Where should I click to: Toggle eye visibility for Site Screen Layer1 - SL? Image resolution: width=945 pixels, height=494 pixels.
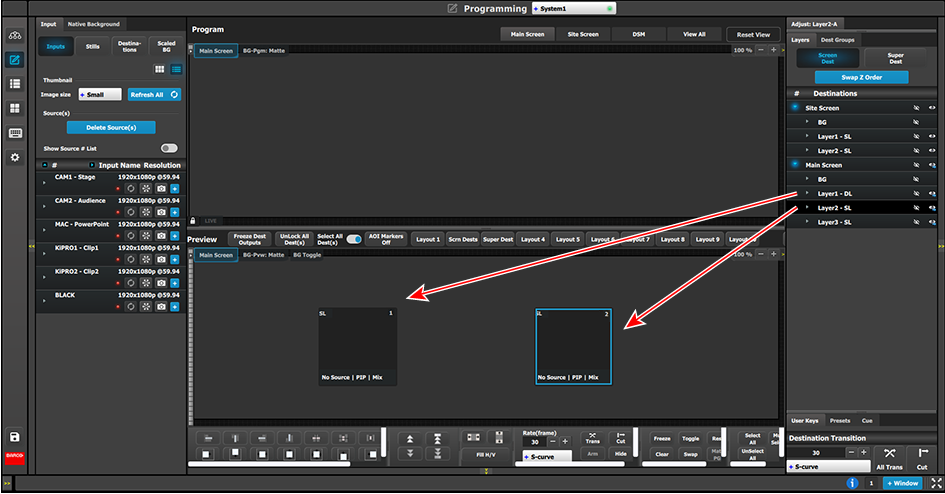click(932, 136)
